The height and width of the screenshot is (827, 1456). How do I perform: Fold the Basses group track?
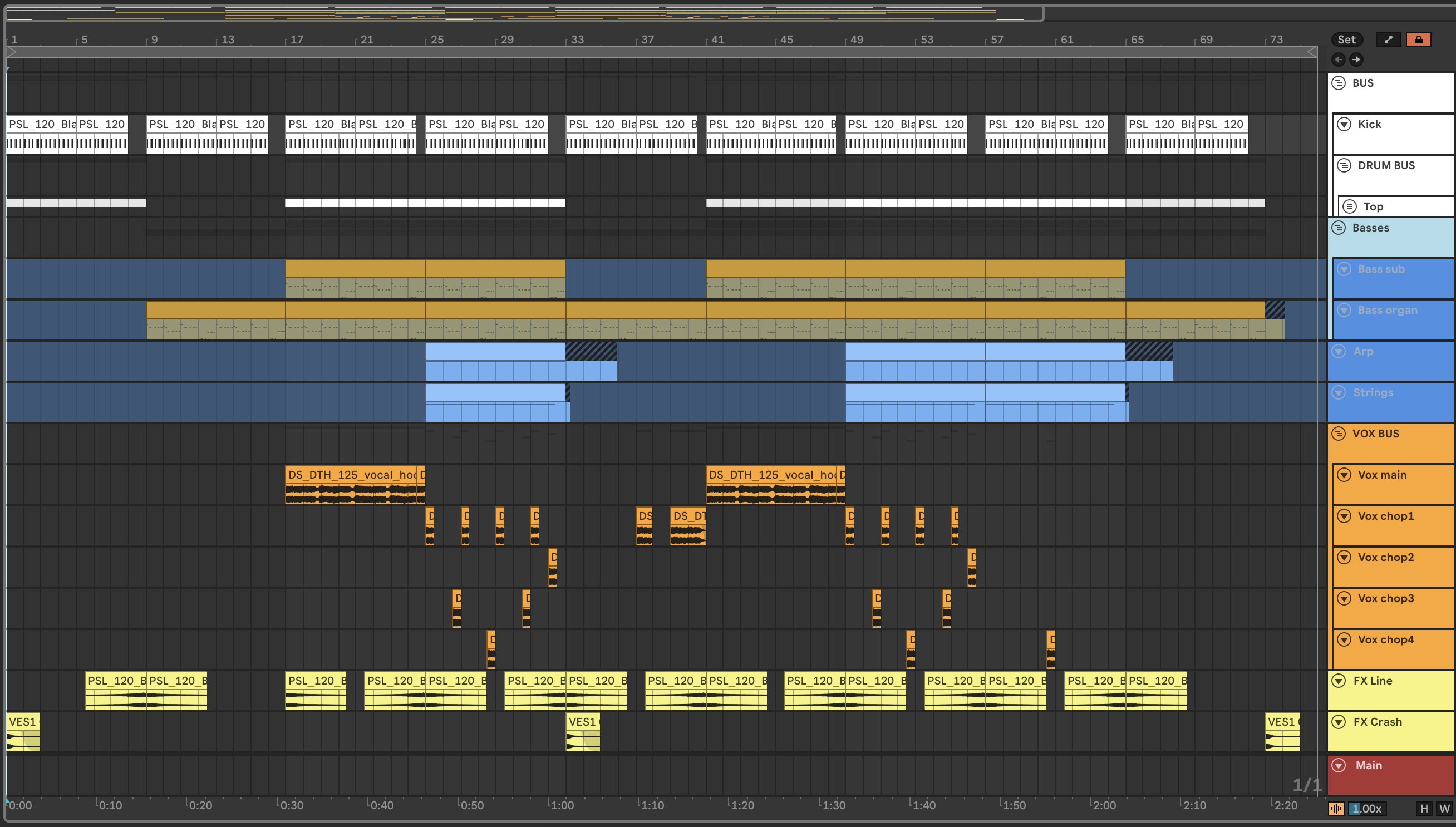click(1339, 228)
